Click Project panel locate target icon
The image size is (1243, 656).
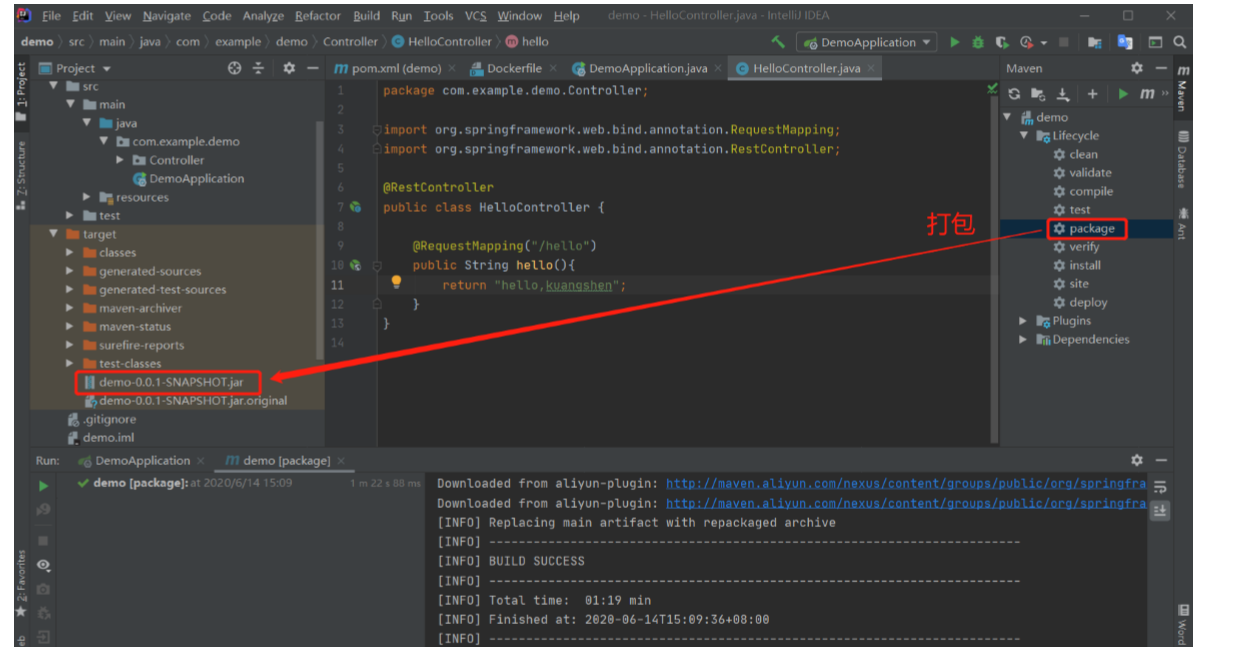click(235, 68)
